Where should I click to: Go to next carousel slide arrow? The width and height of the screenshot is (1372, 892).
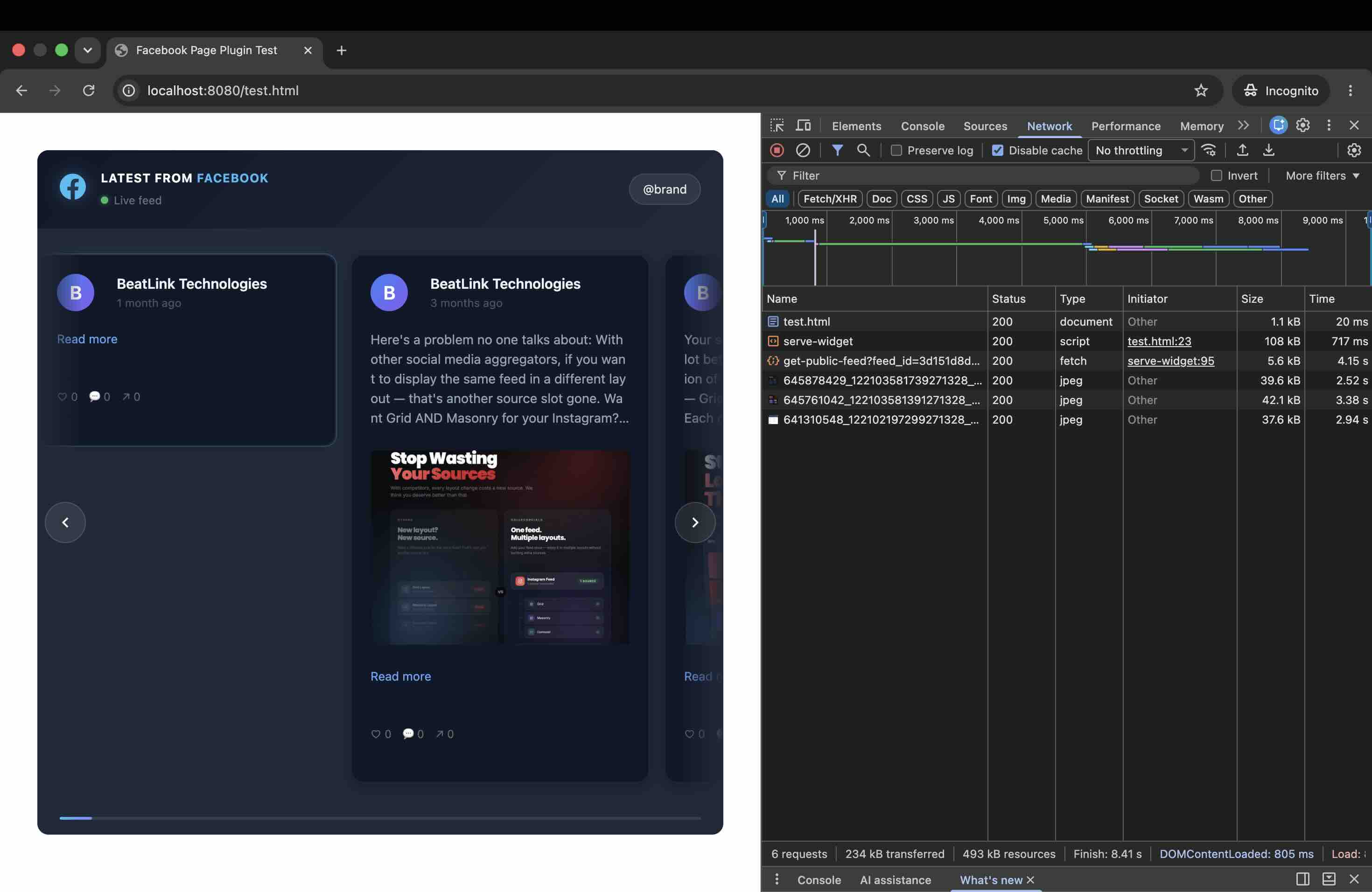click(695, 522)
